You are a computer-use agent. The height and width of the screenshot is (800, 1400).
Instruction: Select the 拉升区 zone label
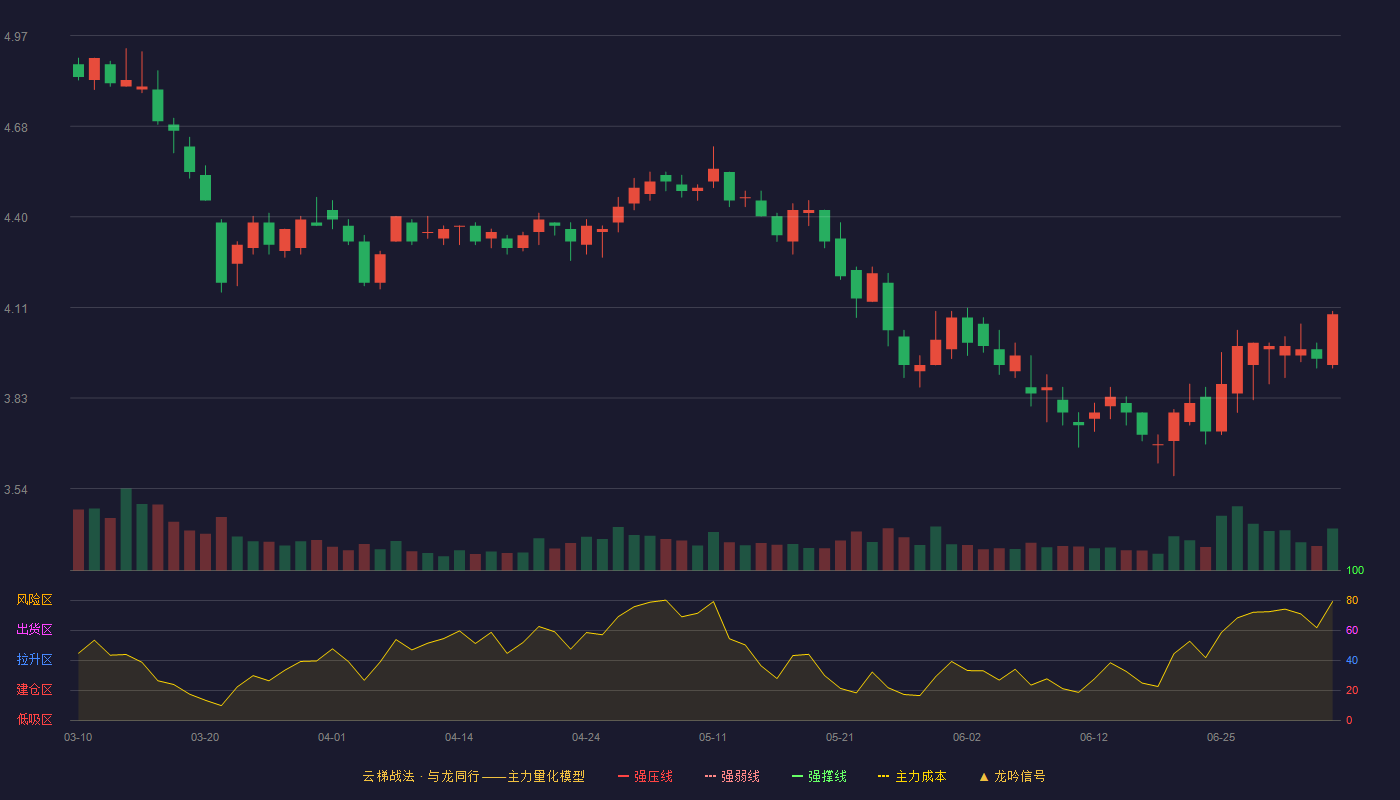(x=34, y=660)
